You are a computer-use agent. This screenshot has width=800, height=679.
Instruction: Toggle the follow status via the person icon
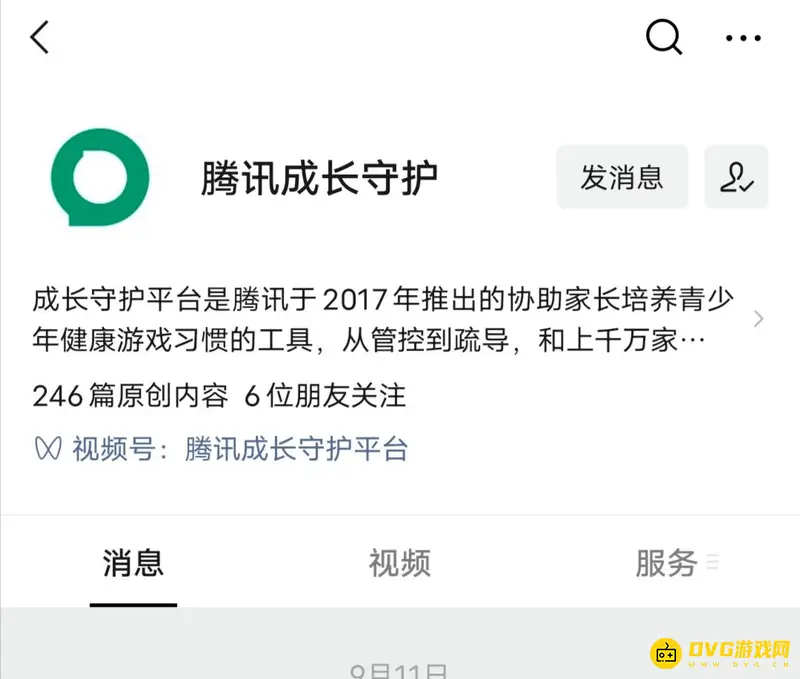click(x=737, y=176)
